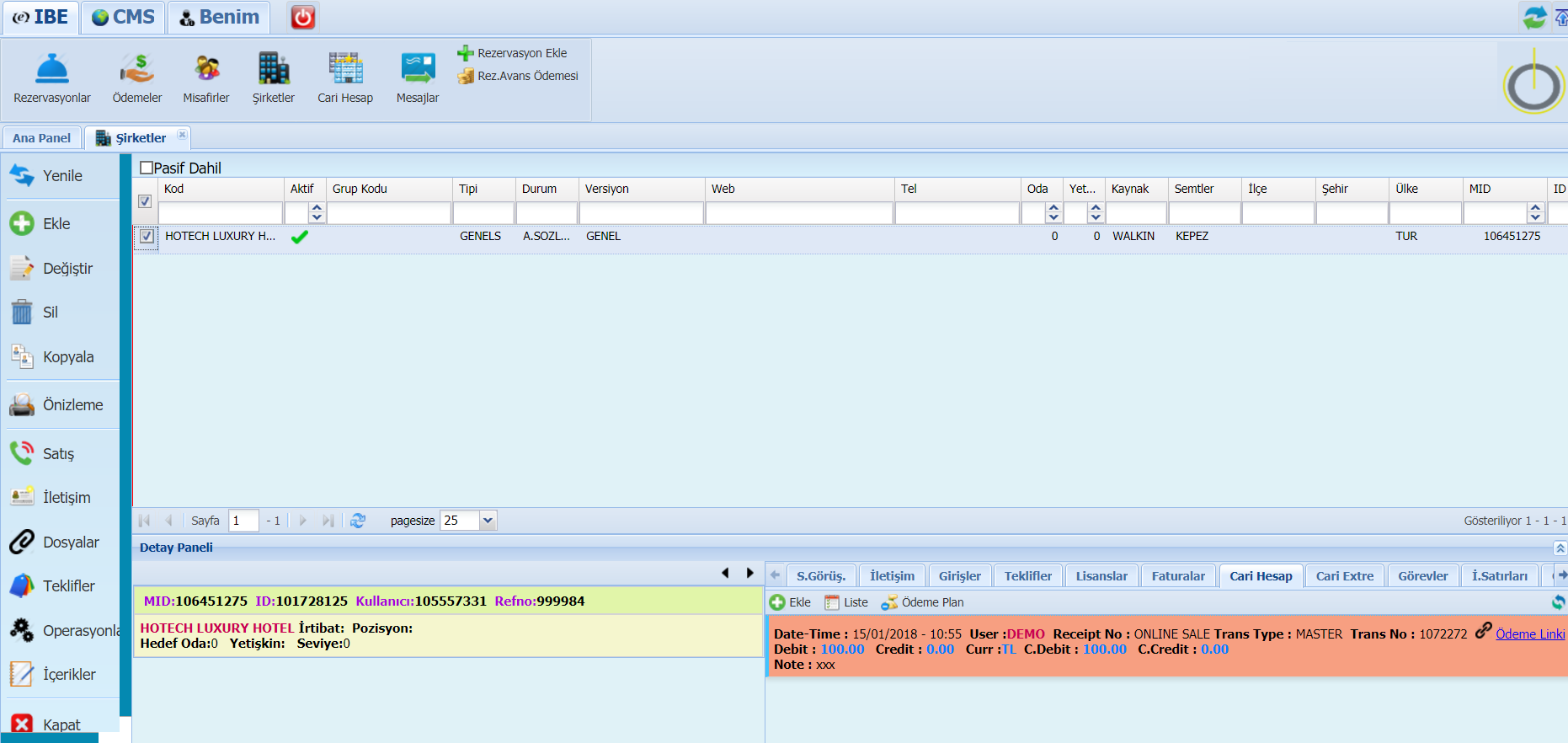Open the Ödemeler payments icon
1568x743 pixels.
tap(136, 69)
